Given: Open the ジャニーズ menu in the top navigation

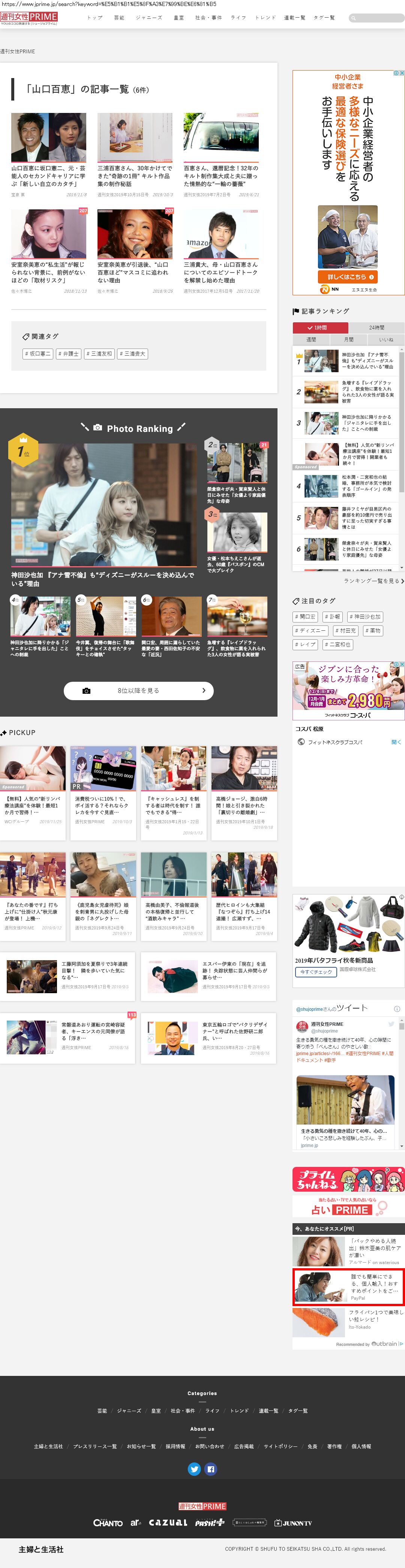Looking at the screenshot, I should point(148,18).
